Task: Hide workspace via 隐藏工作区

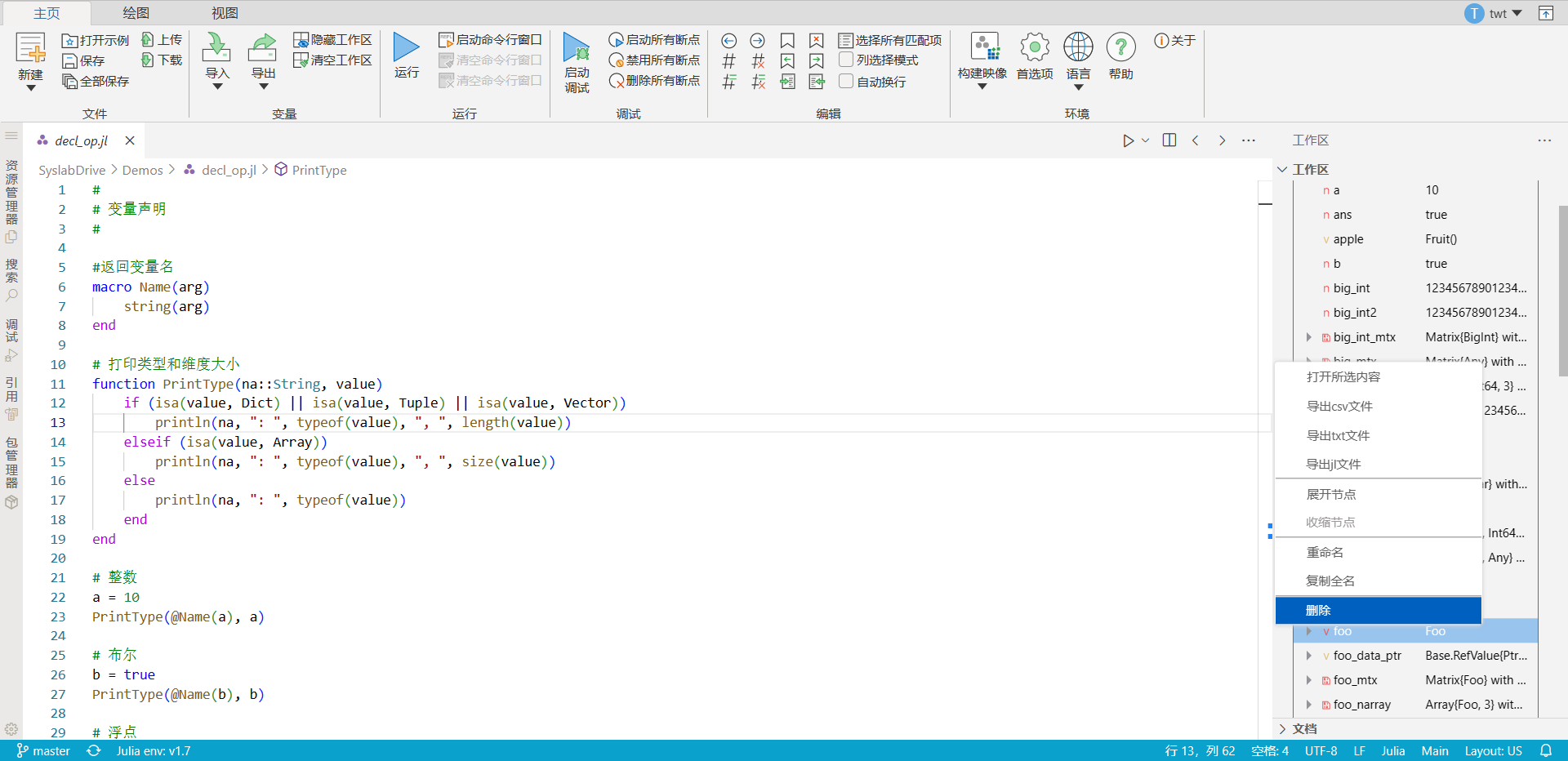Action: tap(332, 39)
